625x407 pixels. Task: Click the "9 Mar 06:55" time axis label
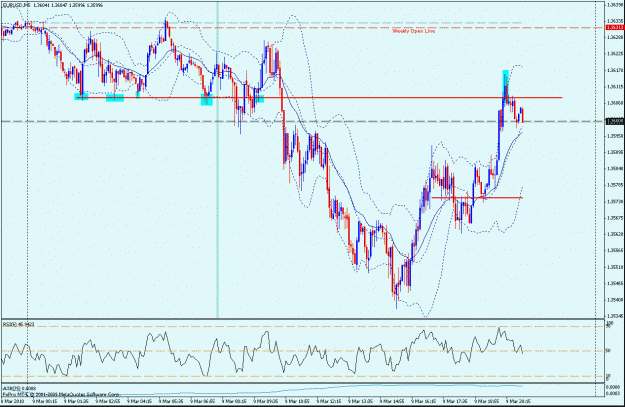click(x=203, y=401)
